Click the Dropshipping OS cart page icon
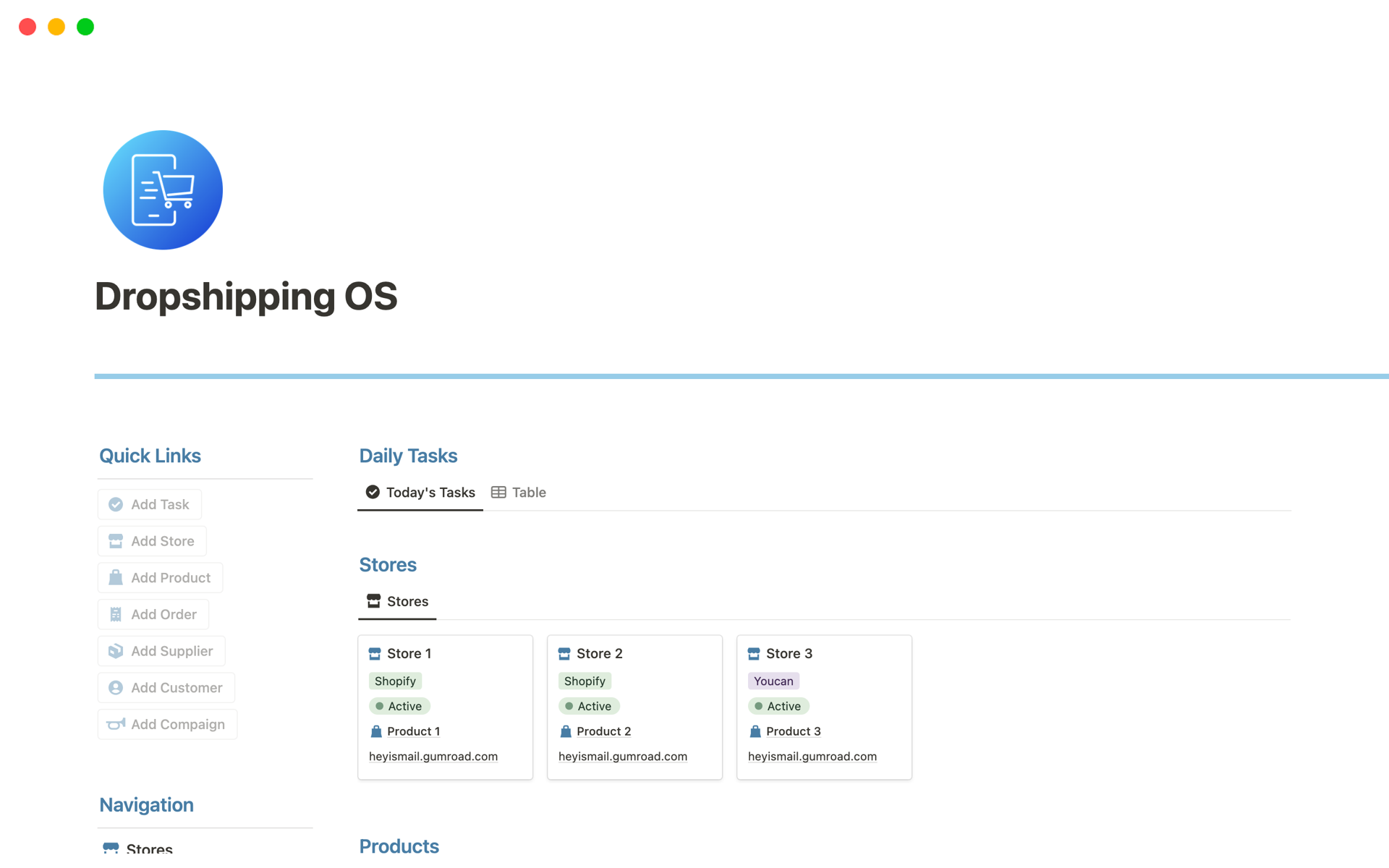 coord(163,190)
